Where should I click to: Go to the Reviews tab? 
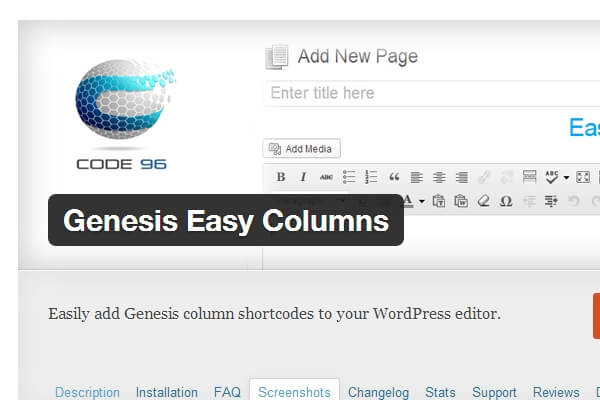pos(556,392)
